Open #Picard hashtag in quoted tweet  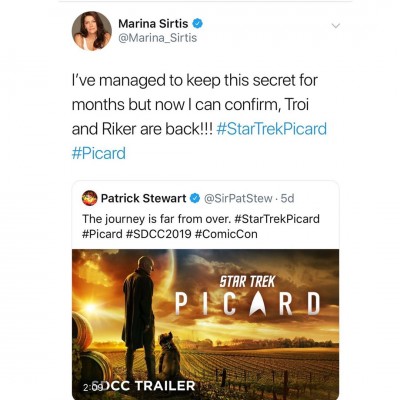tap(102, 234)
